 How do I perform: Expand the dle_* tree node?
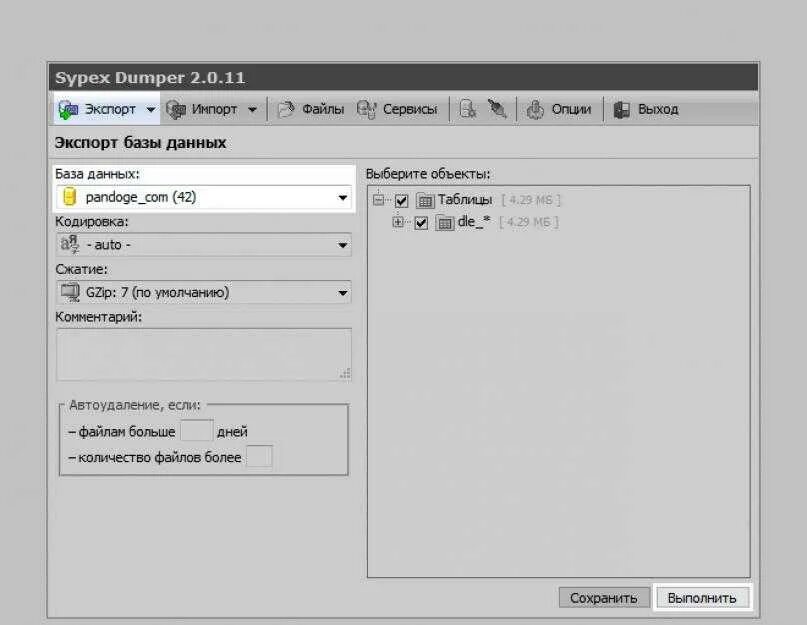click(398, 222)
